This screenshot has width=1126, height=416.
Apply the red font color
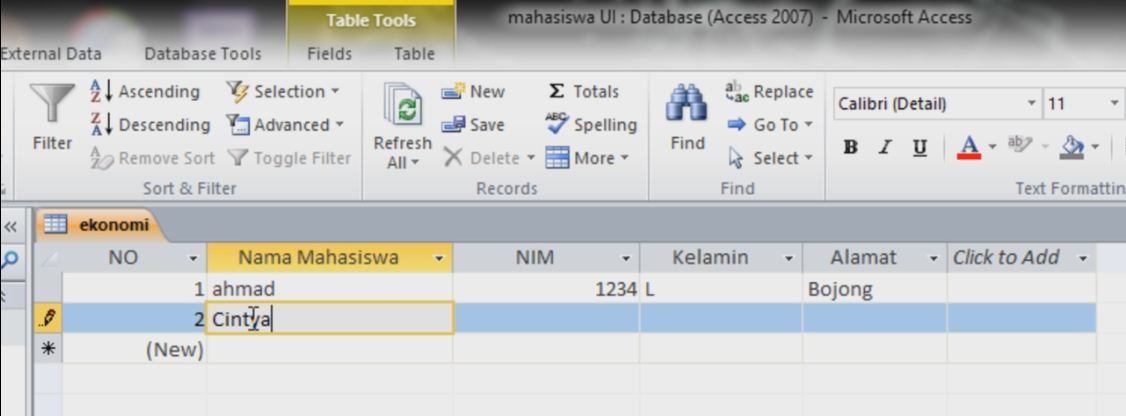click(969, 148)
